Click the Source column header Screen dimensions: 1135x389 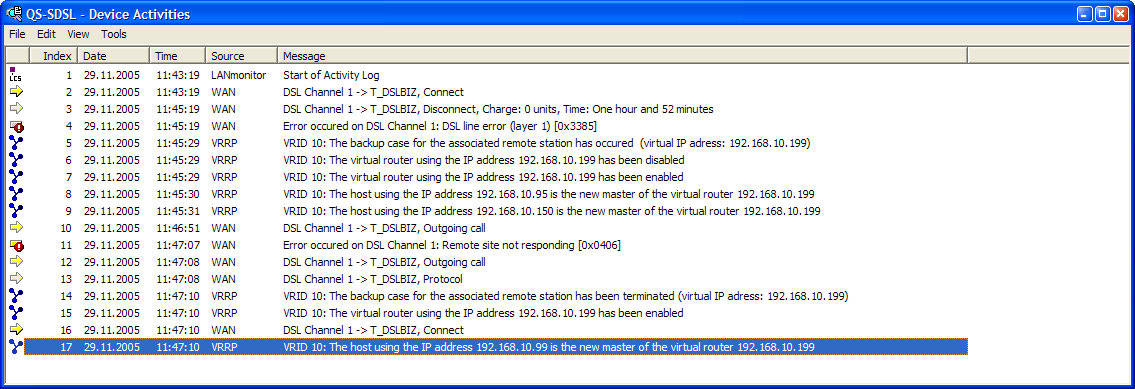242,56
